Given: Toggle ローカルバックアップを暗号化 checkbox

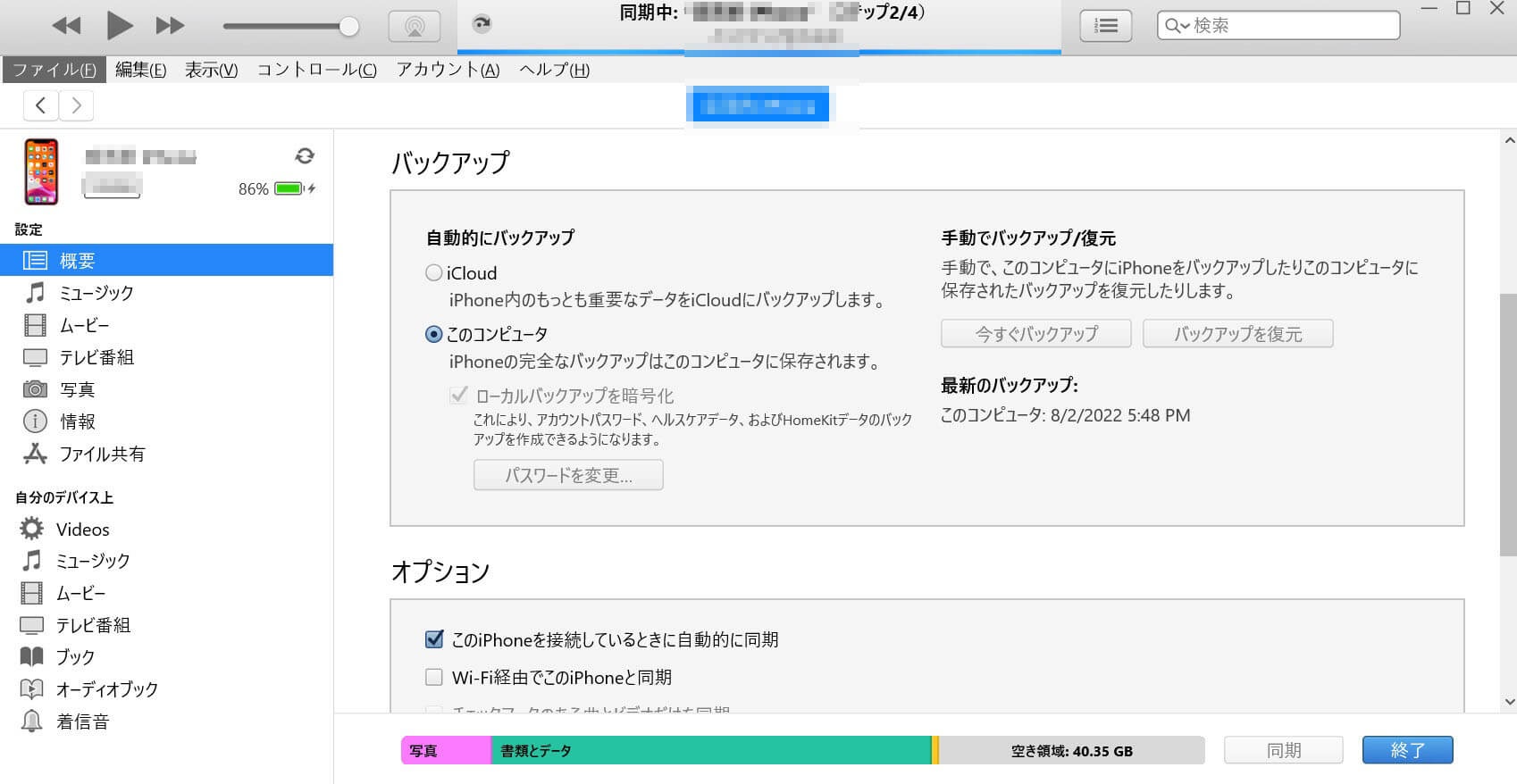Looking at the screenshot, I should coord(458,395).
